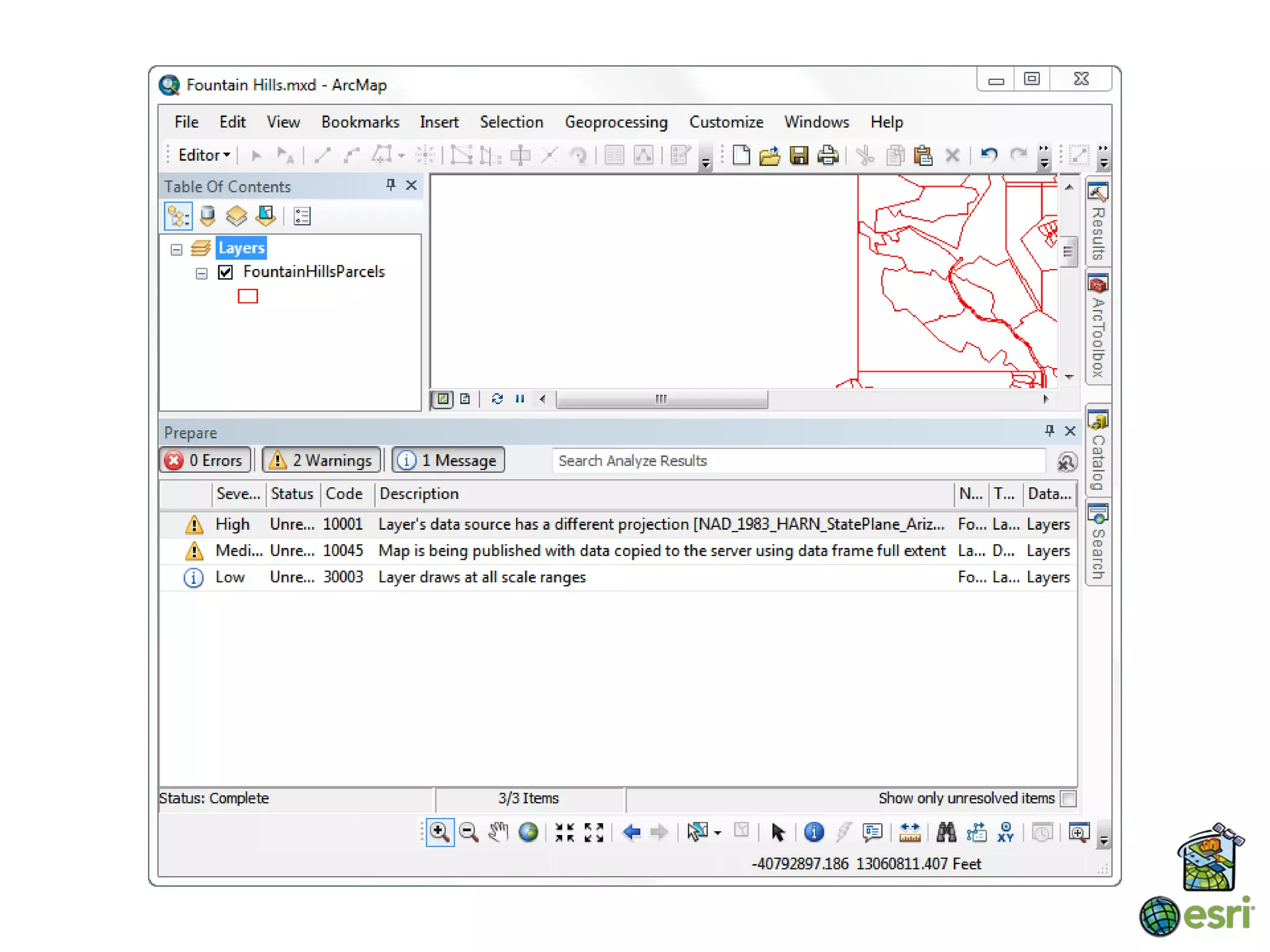
Task: Click the red parcel symbol swatch
Action: 247,296
